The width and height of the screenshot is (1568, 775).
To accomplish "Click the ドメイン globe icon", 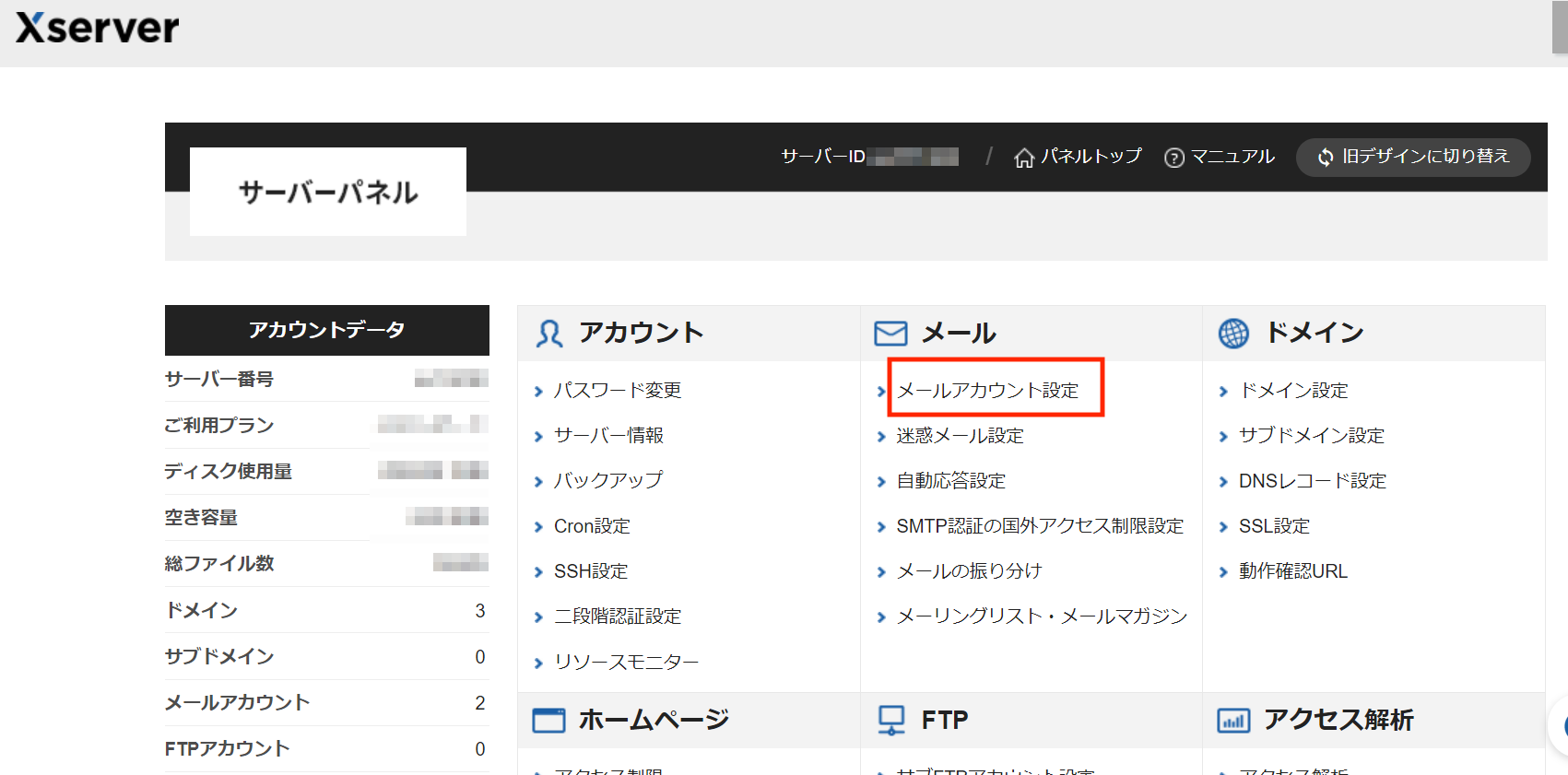I will [x=1233, y=334].
